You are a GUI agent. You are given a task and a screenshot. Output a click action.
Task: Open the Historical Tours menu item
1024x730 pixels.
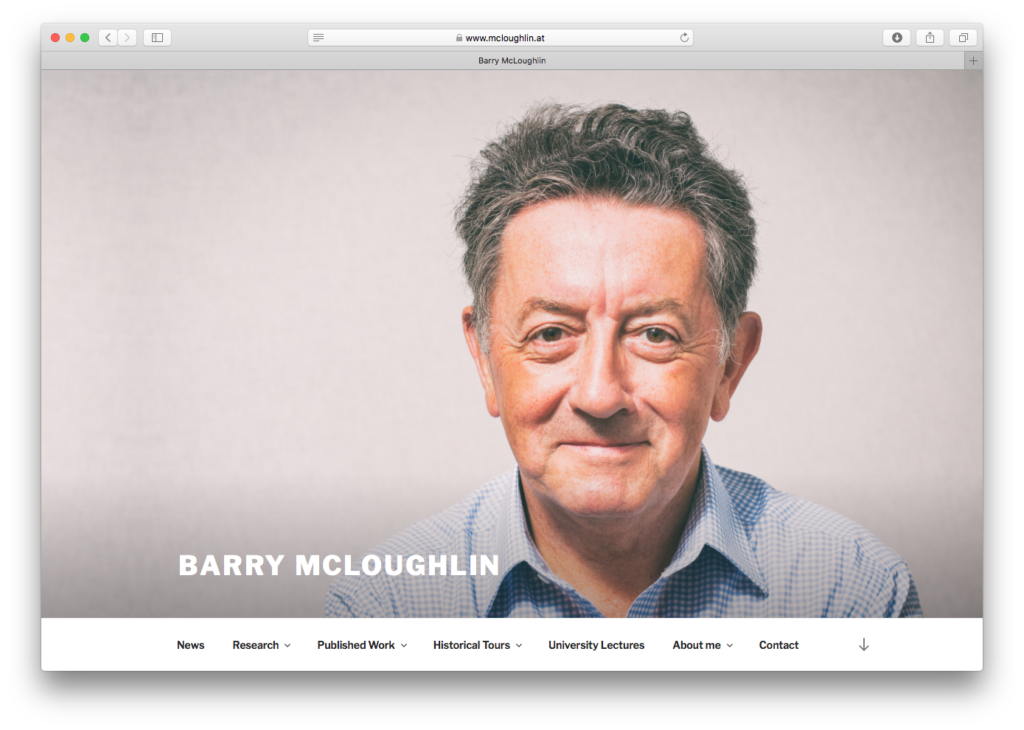(472, 645)
